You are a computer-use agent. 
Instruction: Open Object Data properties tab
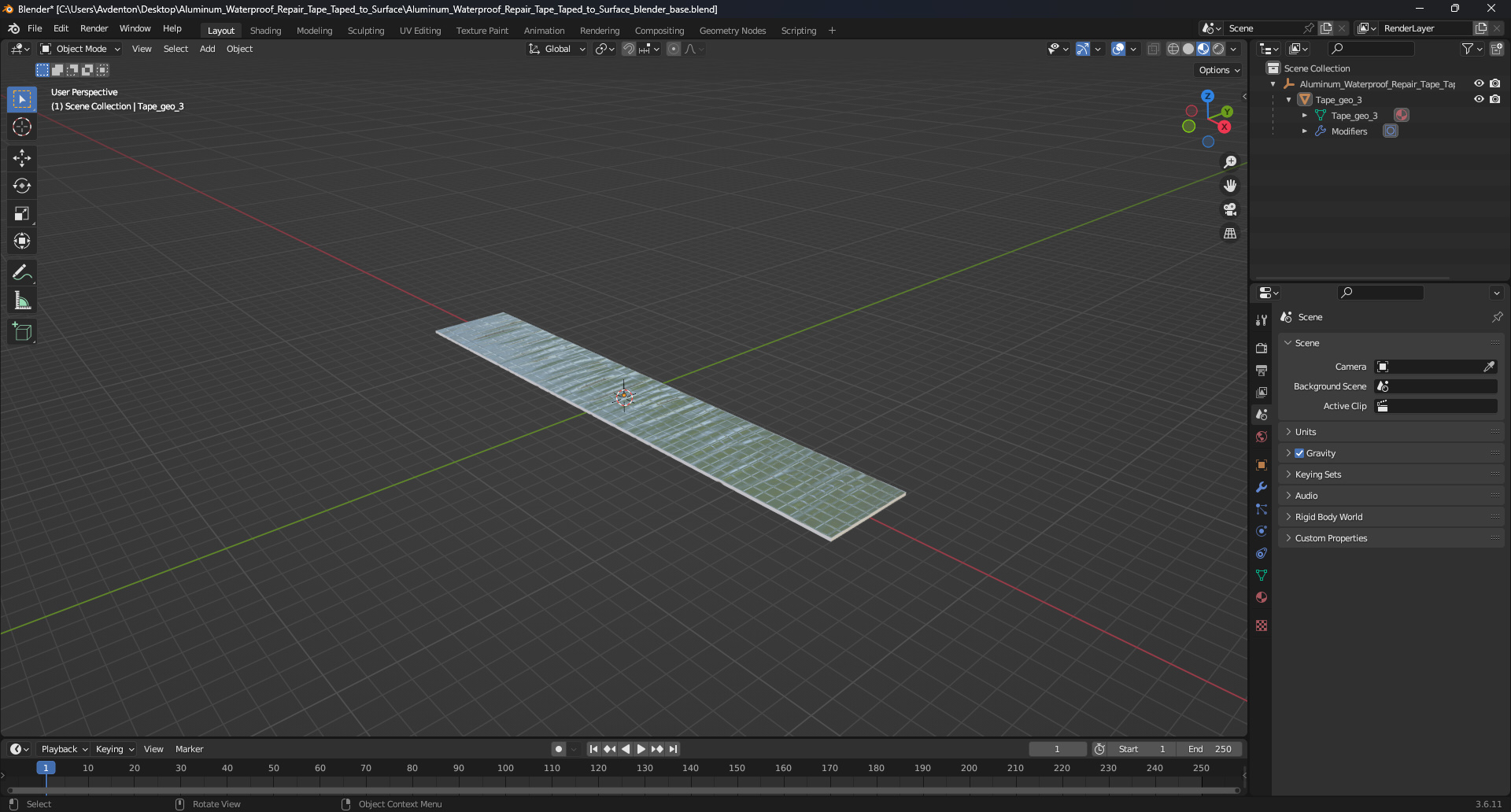(1262, 575)
